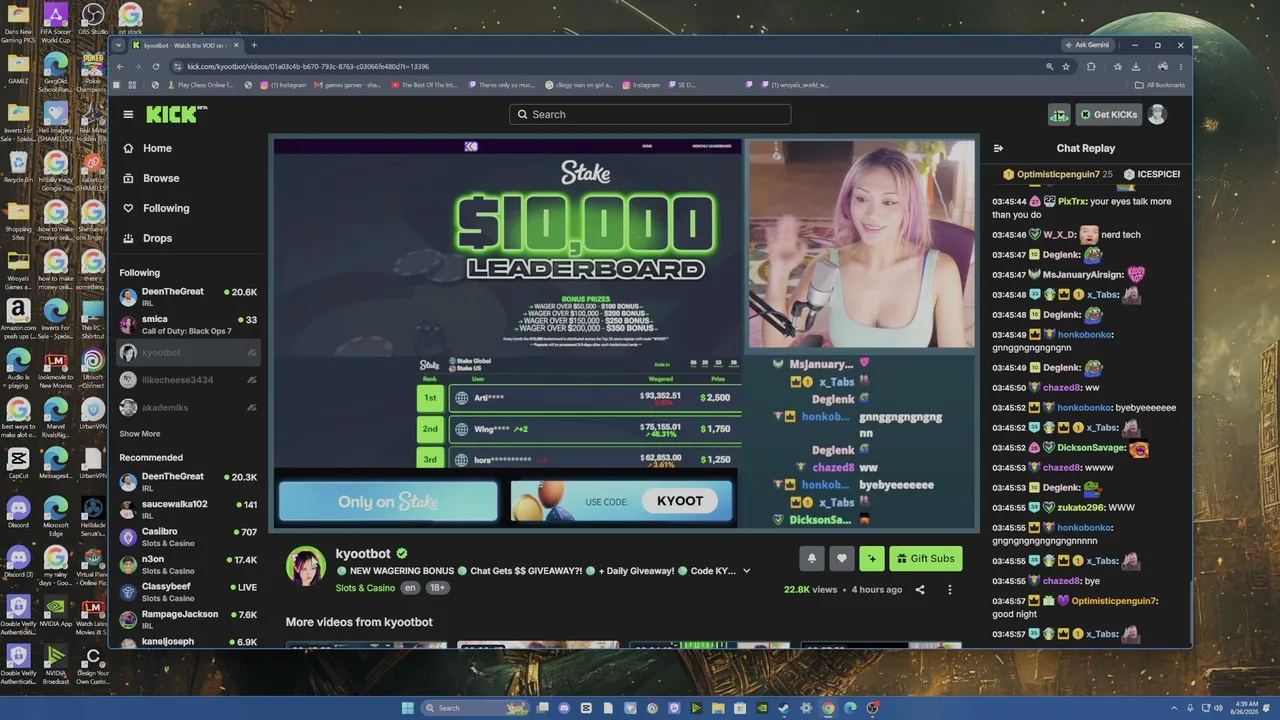Open 'The Best Of The Int...' YouTube bookmark

coord(424,85)
